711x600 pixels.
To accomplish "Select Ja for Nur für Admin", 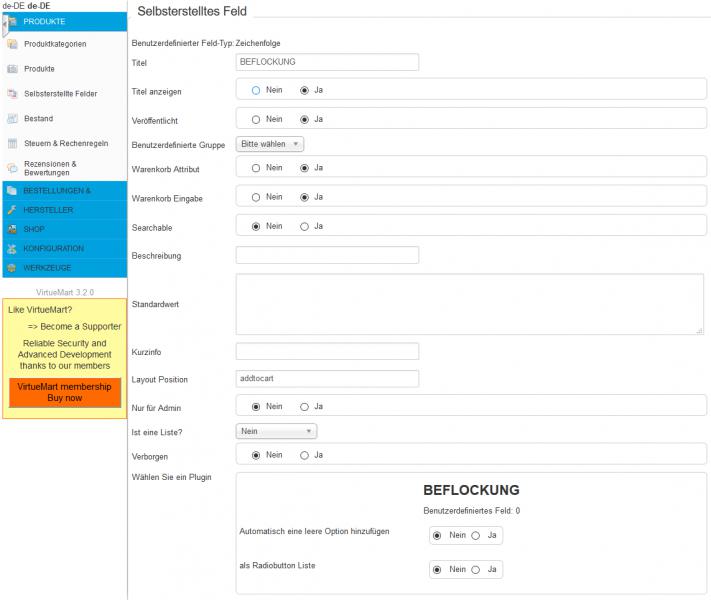I will [x=304, y=407].
